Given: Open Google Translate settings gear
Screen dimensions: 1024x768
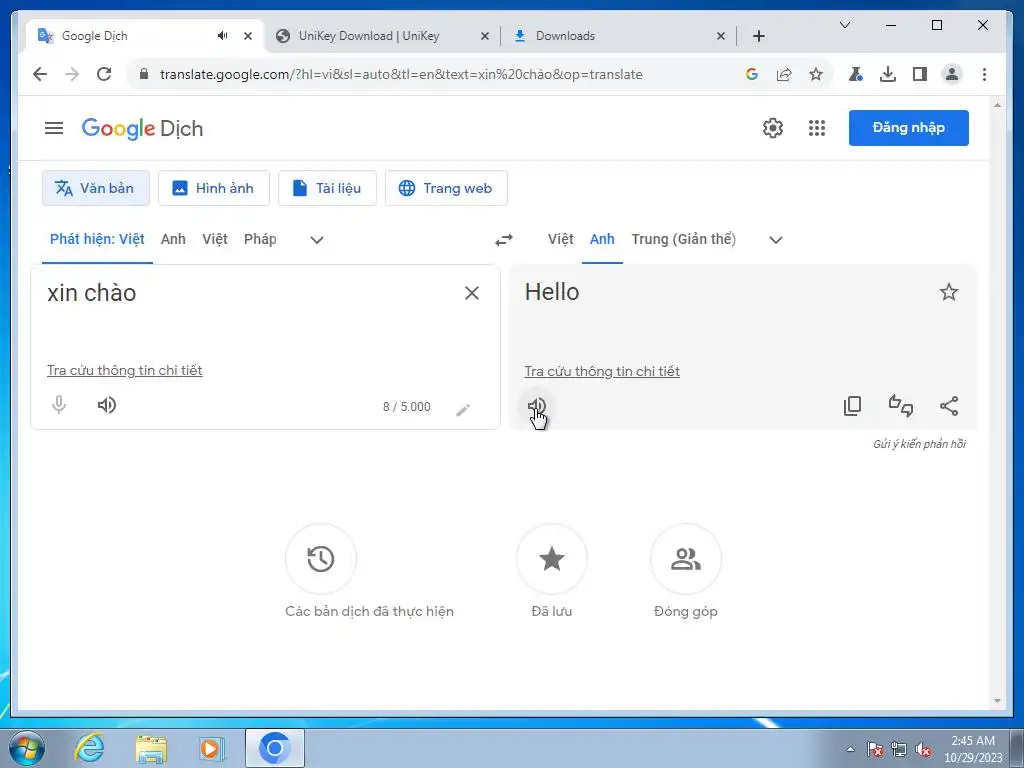Looking at the screenshot, I should coord(773,128).
